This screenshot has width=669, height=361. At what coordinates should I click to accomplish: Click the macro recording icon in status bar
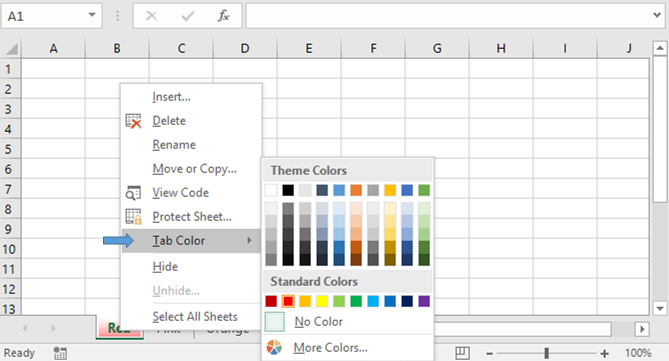click(x=60, y=353)
